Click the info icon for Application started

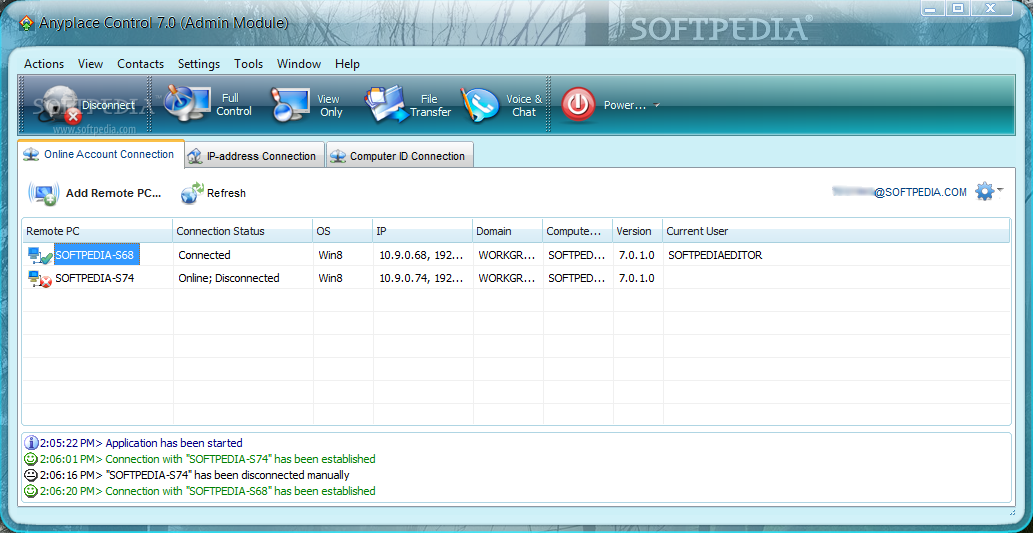click(x=31, y=443)
